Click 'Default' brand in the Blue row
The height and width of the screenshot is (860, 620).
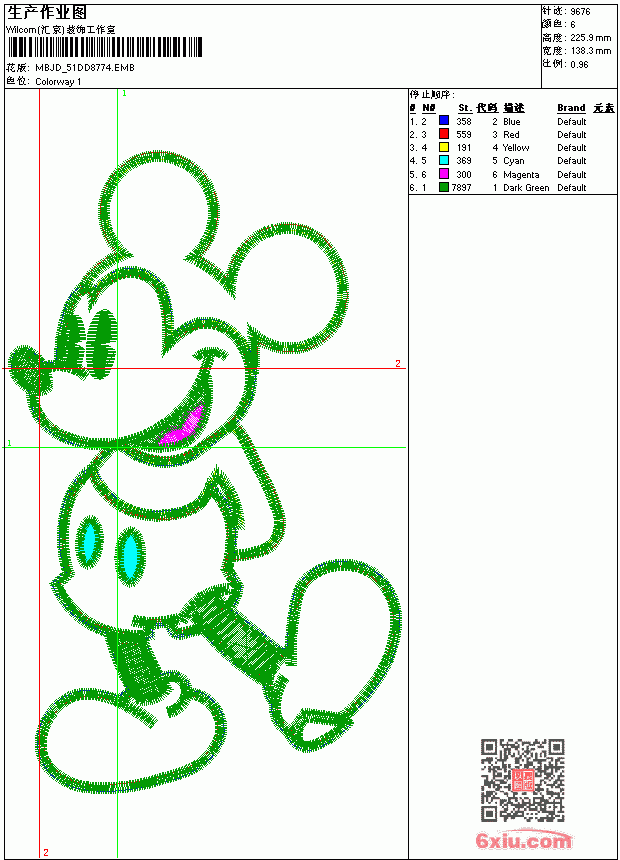tap(571, 122)
